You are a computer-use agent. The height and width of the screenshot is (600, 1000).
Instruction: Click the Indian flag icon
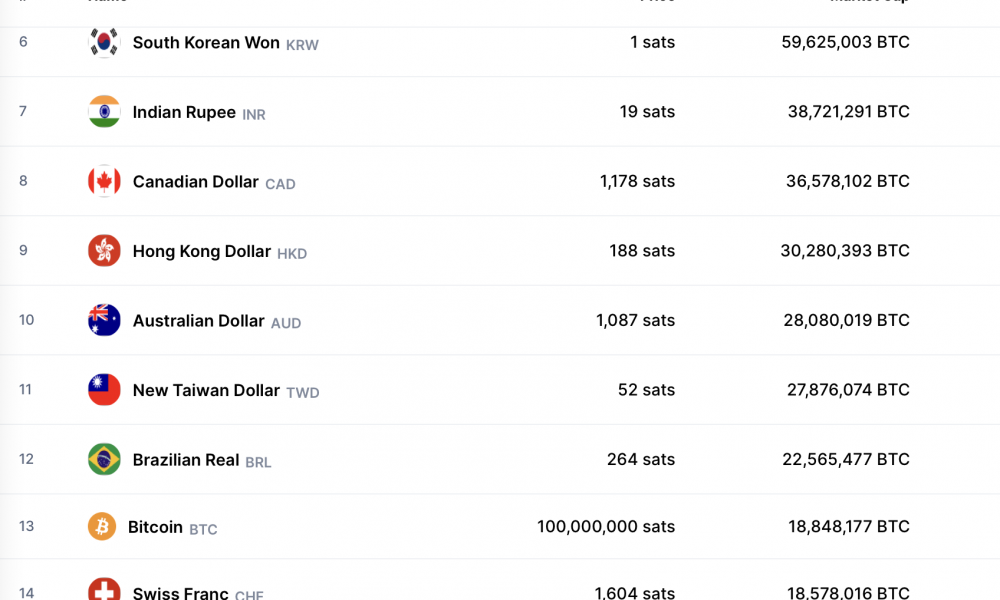(x=104, y=112)
